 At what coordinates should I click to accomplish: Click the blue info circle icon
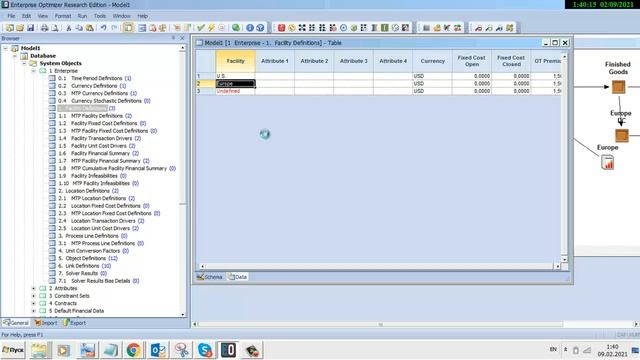(250, 28)
